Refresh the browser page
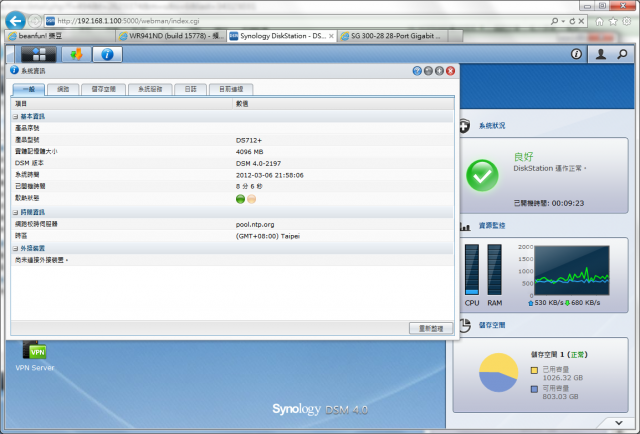Image resolution: width=640 pixels, height=434 pixels. [x=572, y=21]
